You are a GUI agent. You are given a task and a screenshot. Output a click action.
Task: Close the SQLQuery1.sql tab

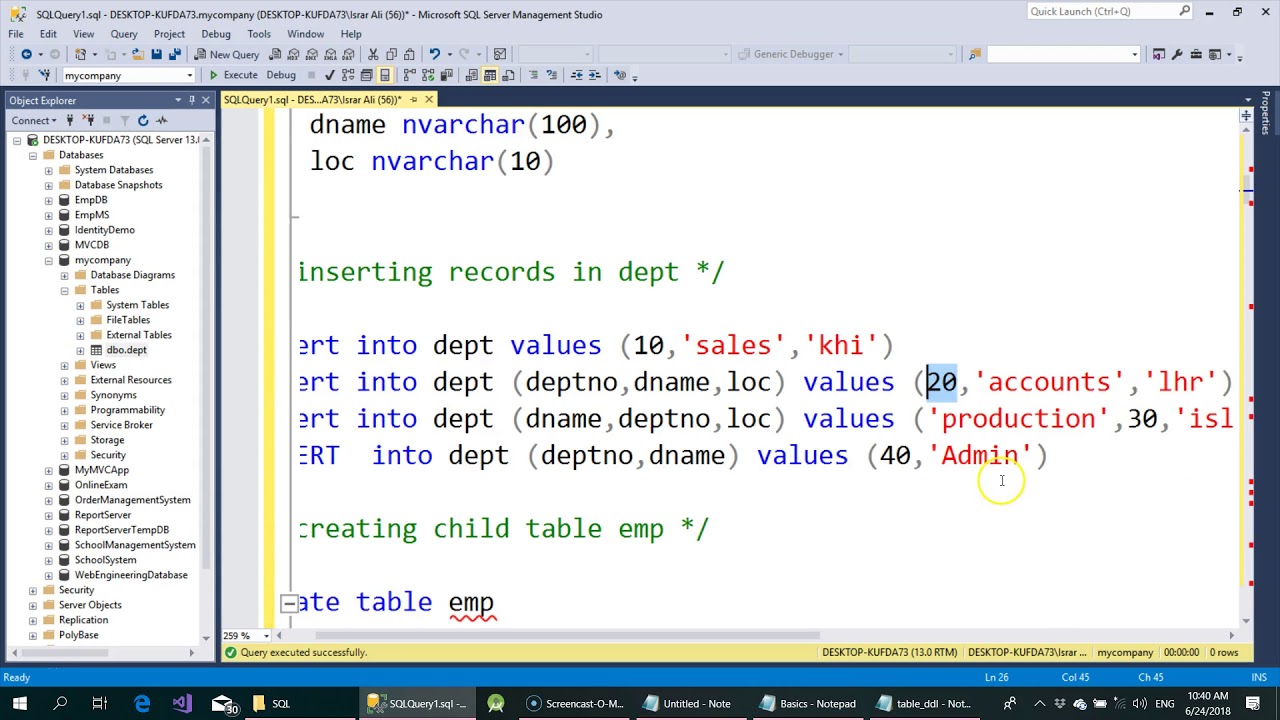tap(429, 100)
